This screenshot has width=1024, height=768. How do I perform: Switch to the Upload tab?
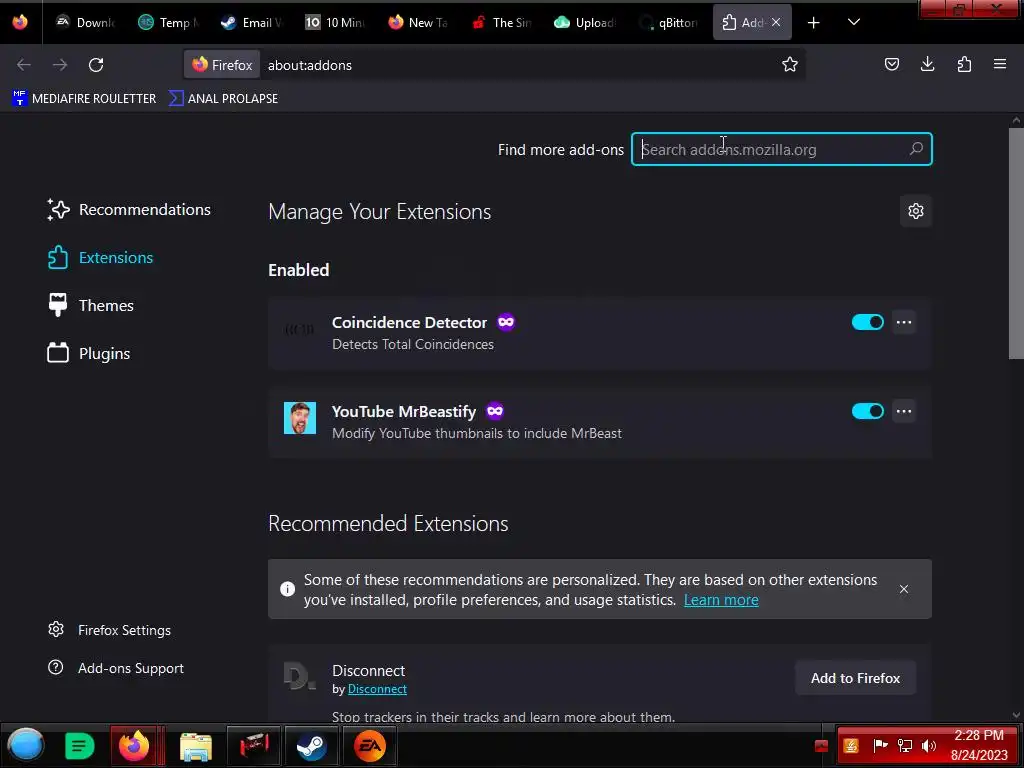(x=585, y=22)
